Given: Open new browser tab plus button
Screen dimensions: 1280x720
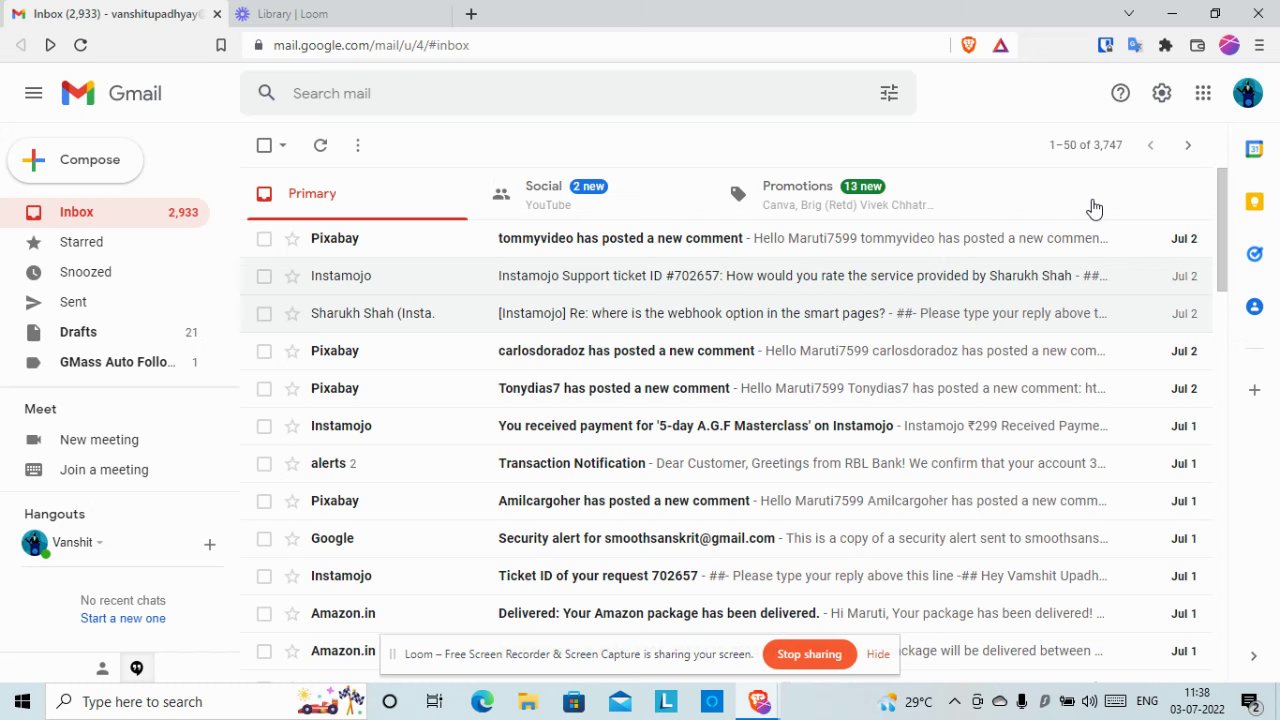Looking at the screenshot, I should [471, 14].
